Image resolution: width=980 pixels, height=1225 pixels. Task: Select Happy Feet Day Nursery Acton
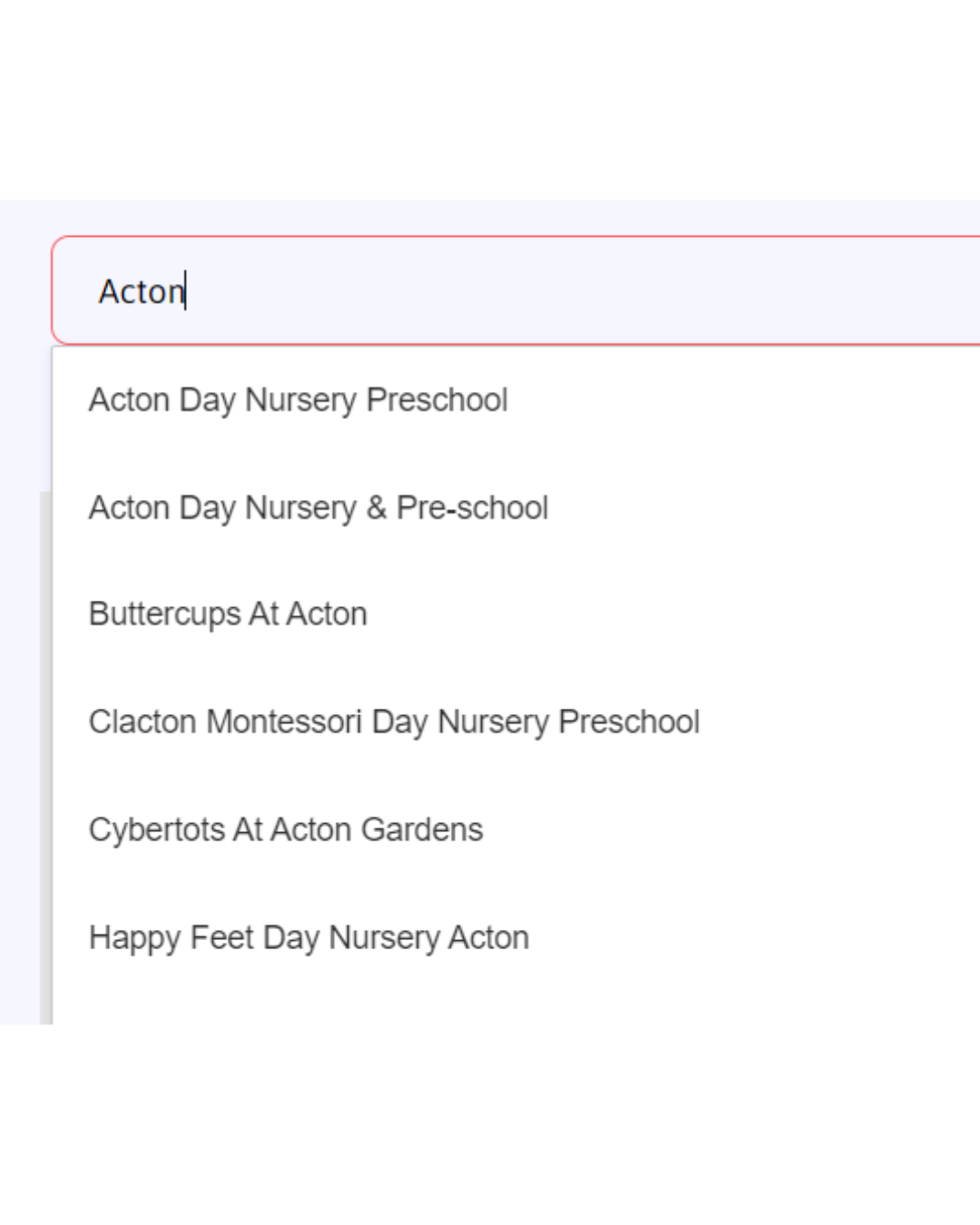(x=515, y=937)
